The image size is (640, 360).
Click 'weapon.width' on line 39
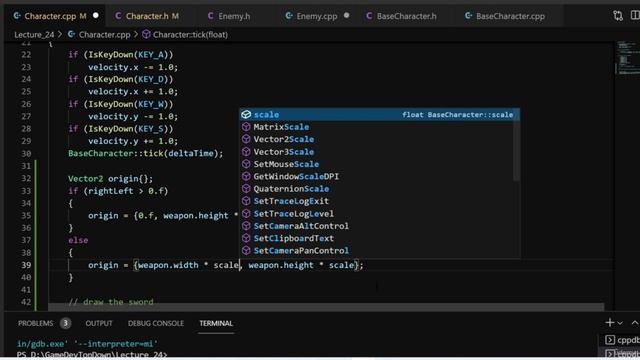[168, 265]
